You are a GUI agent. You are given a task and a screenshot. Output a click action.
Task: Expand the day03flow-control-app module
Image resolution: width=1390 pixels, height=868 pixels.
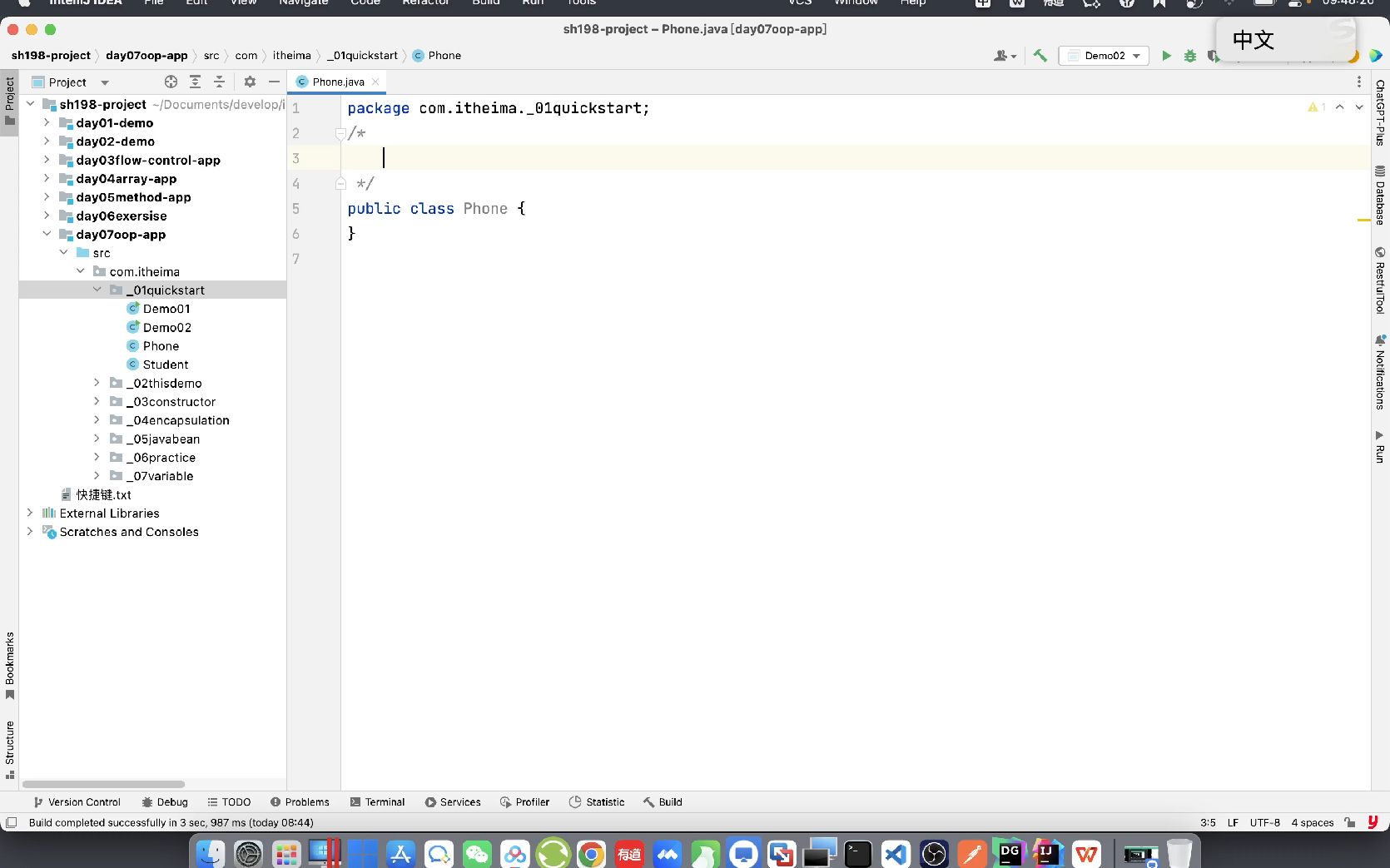click(47, 160)
